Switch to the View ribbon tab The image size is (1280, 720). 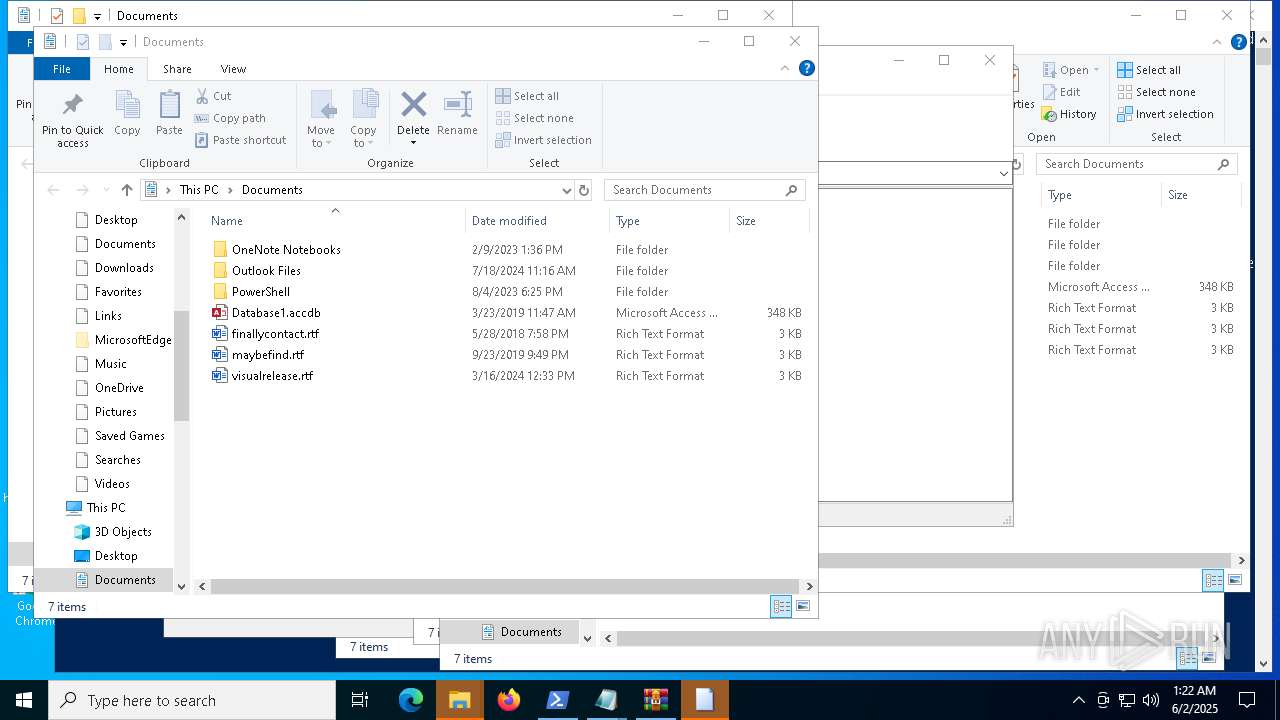click(233, 69)
